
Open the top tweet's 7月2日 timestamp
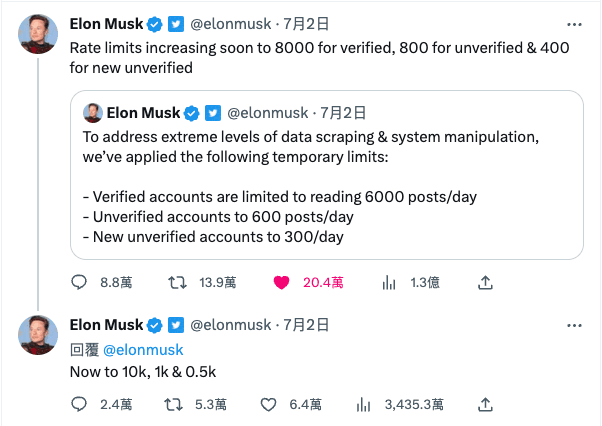point(306,24)
